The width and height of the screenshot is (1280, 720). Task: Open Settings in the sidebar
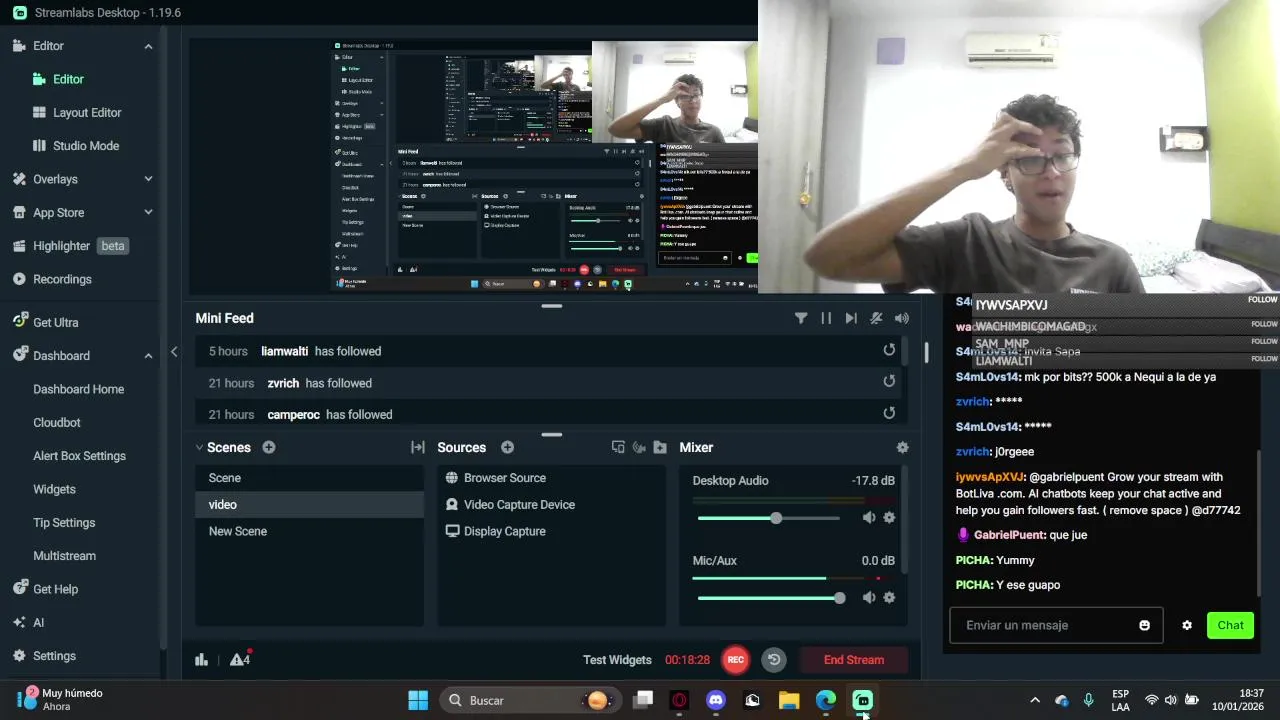[x=44, y=656]
